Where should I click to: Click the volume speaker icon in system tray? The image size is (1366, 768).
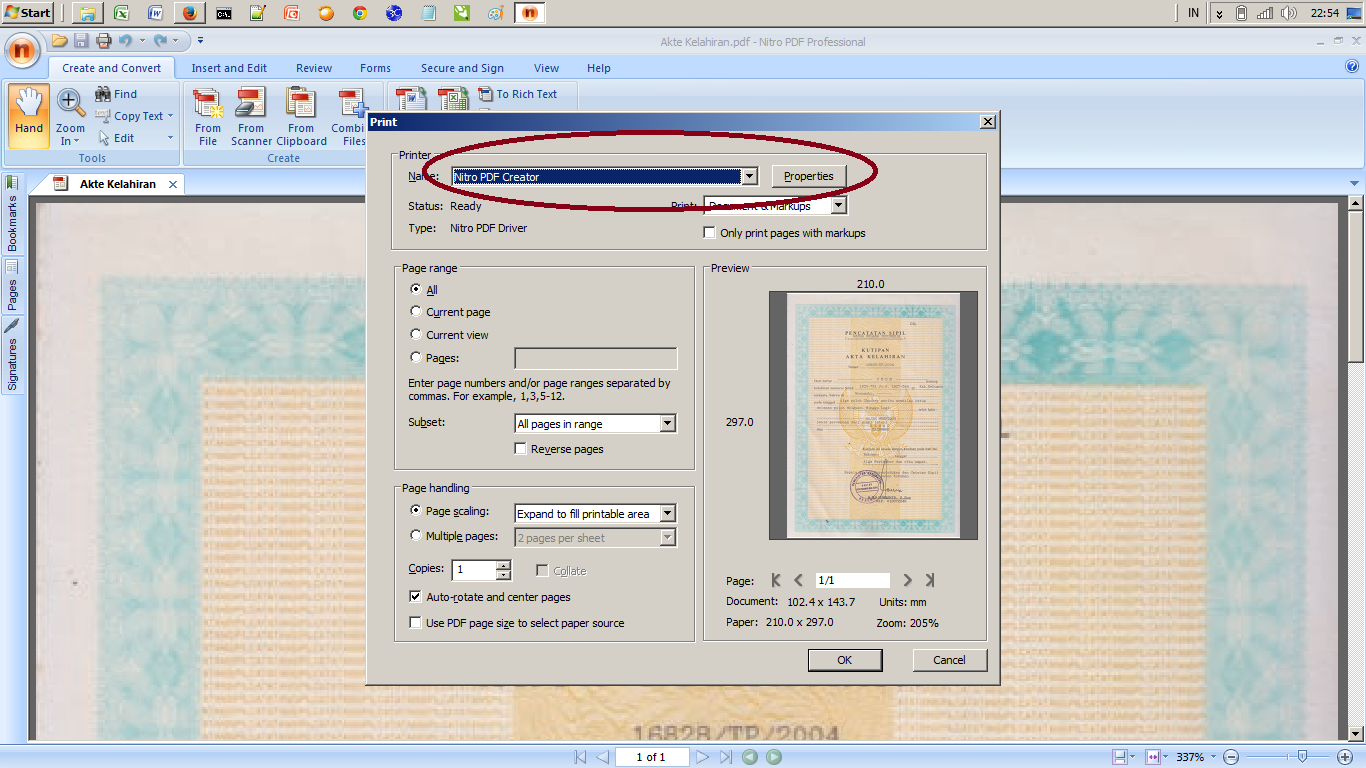coord(1289,13)
